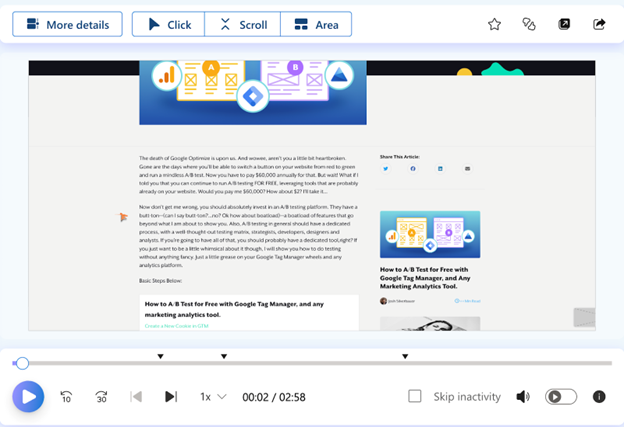Jump to the third timeline event marker
The height and width of the screenshot is (427, 624).
tap(405, 357)
